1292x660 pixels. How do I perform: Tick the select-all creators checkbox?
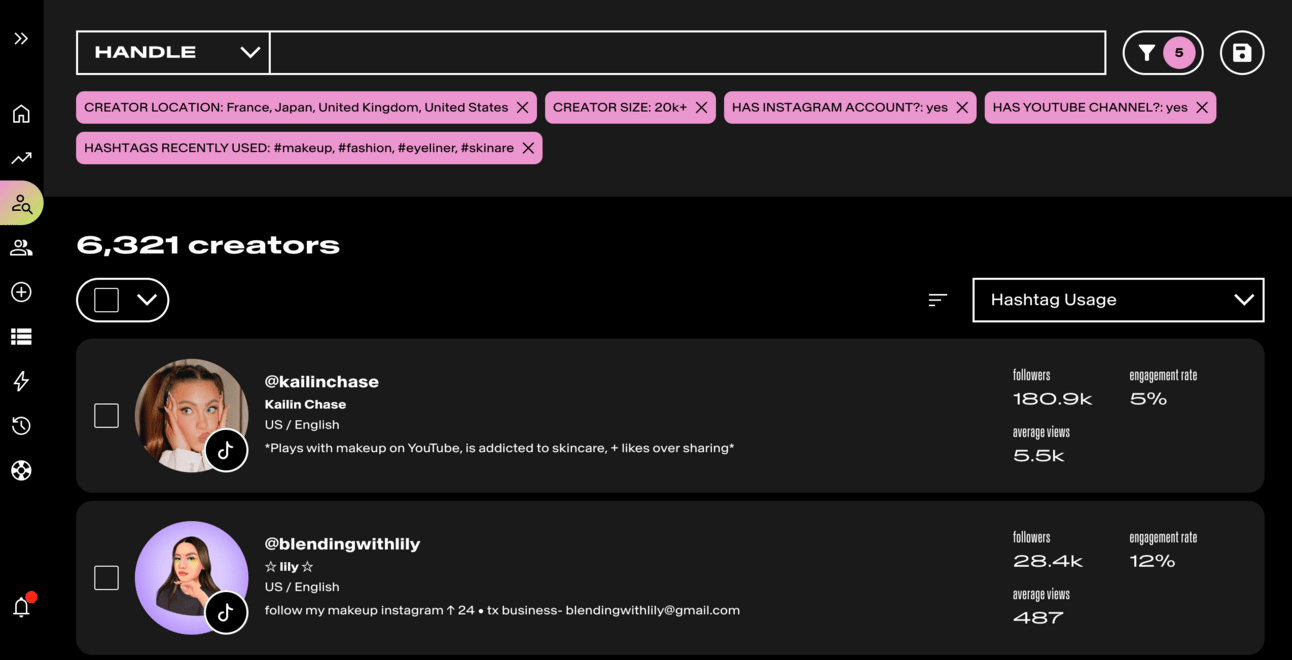click(x=106, y=300)
